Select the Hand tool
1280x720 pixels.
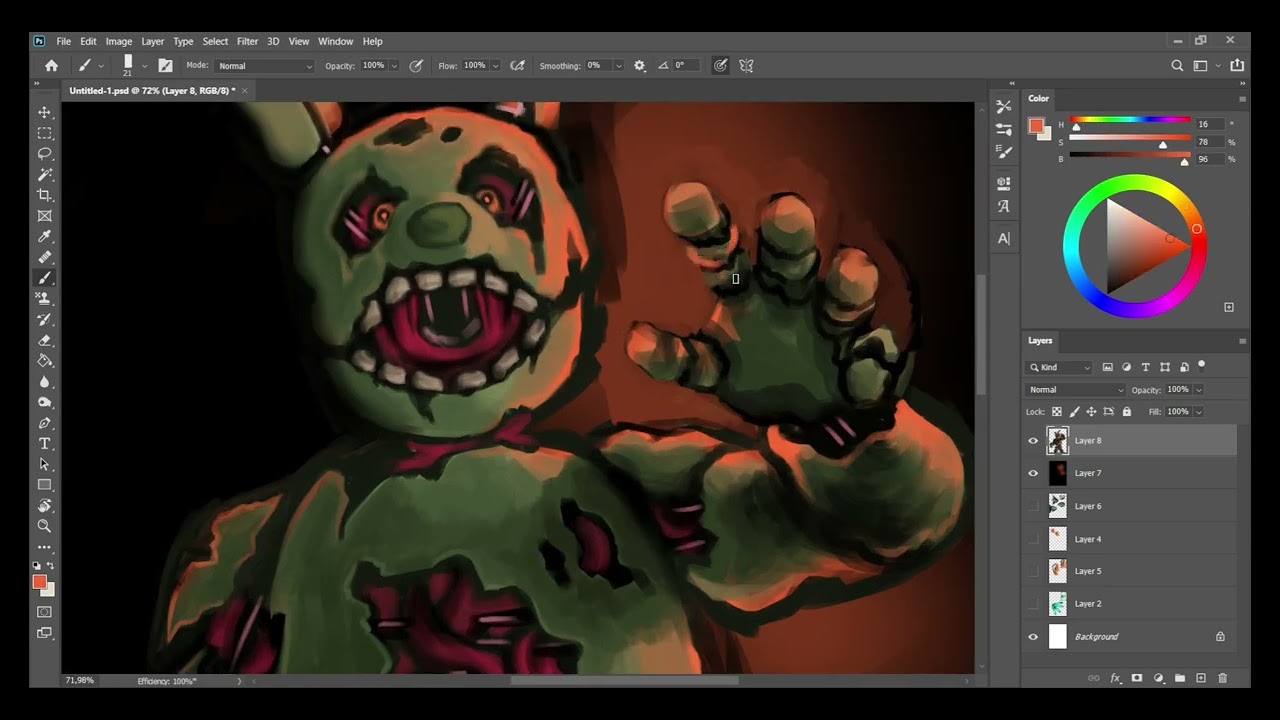[45, 506]
